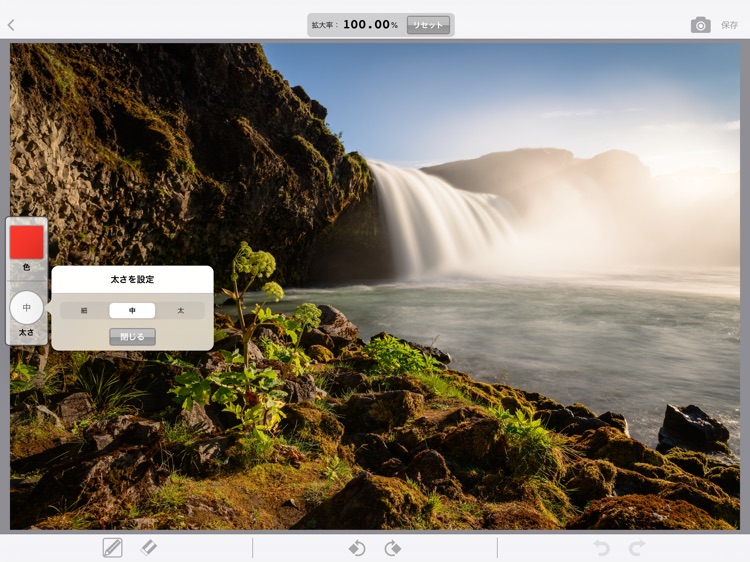Viewport: 750px width, 562px height.
Task: Select the pencil drawing tool
Action: tap(112, 548)
